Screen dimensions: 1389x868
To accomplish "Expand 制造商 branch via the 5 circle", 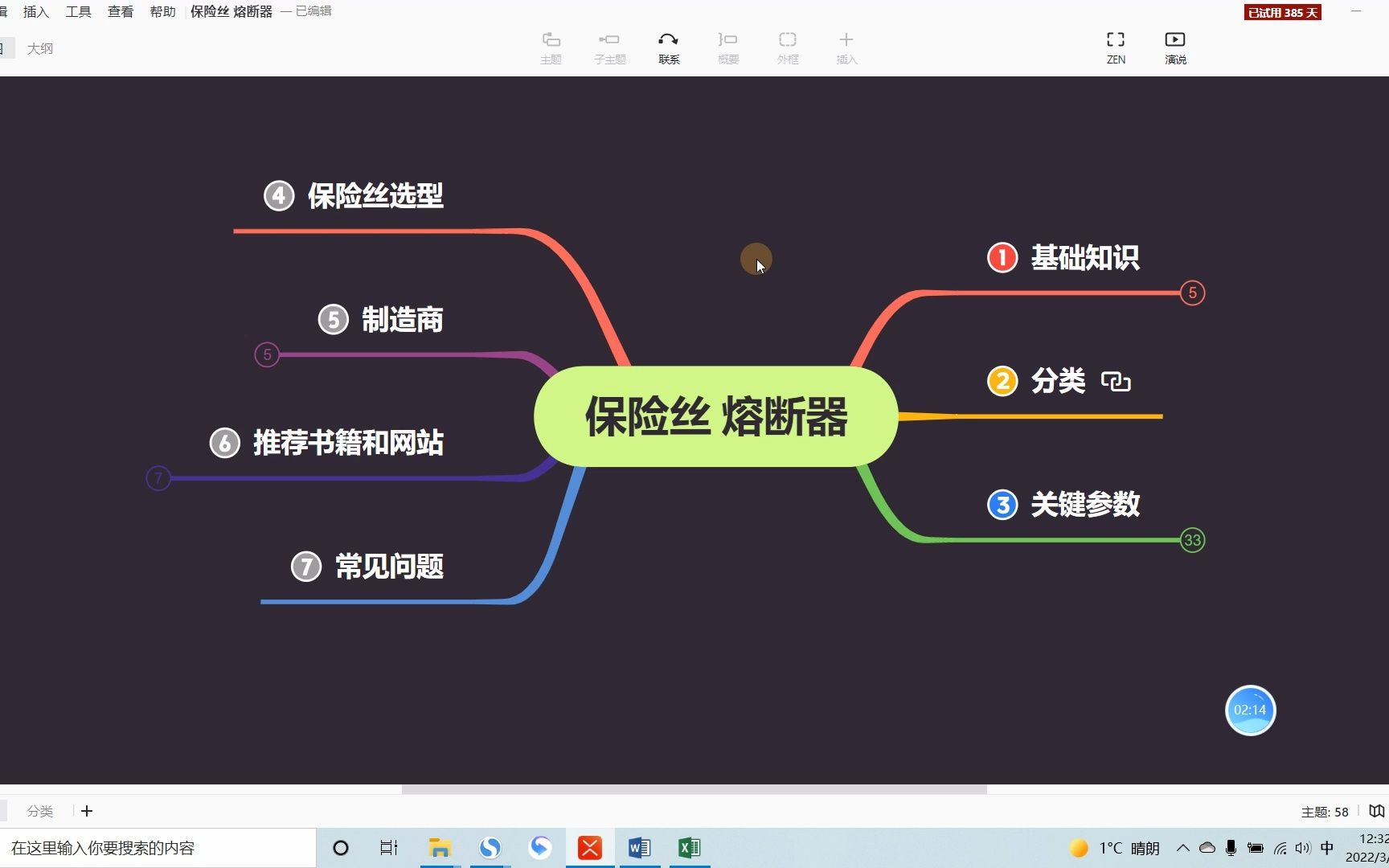I will pyautogui.click(x=267, y=354).
